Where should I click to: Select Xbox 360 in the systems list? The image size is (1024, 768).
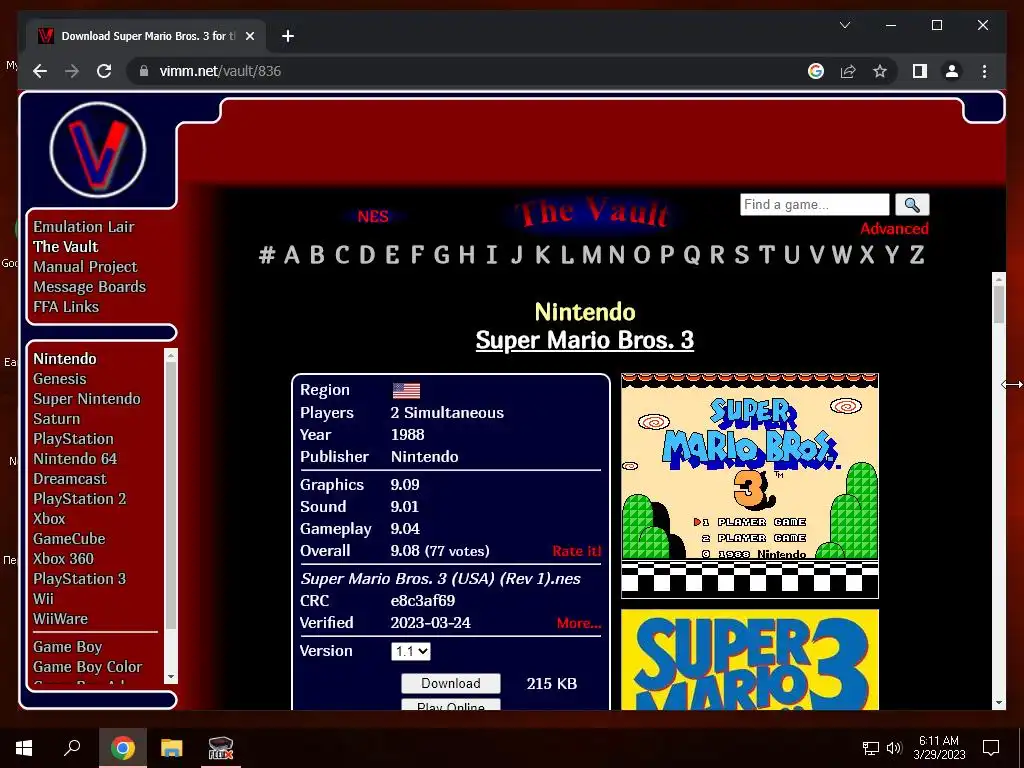coord(63,559)
